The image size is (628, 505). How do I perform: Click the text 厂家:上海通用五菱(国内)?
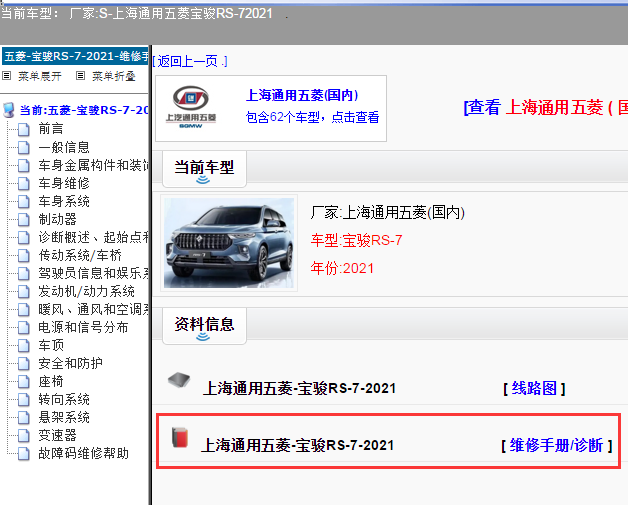(387, 212)
